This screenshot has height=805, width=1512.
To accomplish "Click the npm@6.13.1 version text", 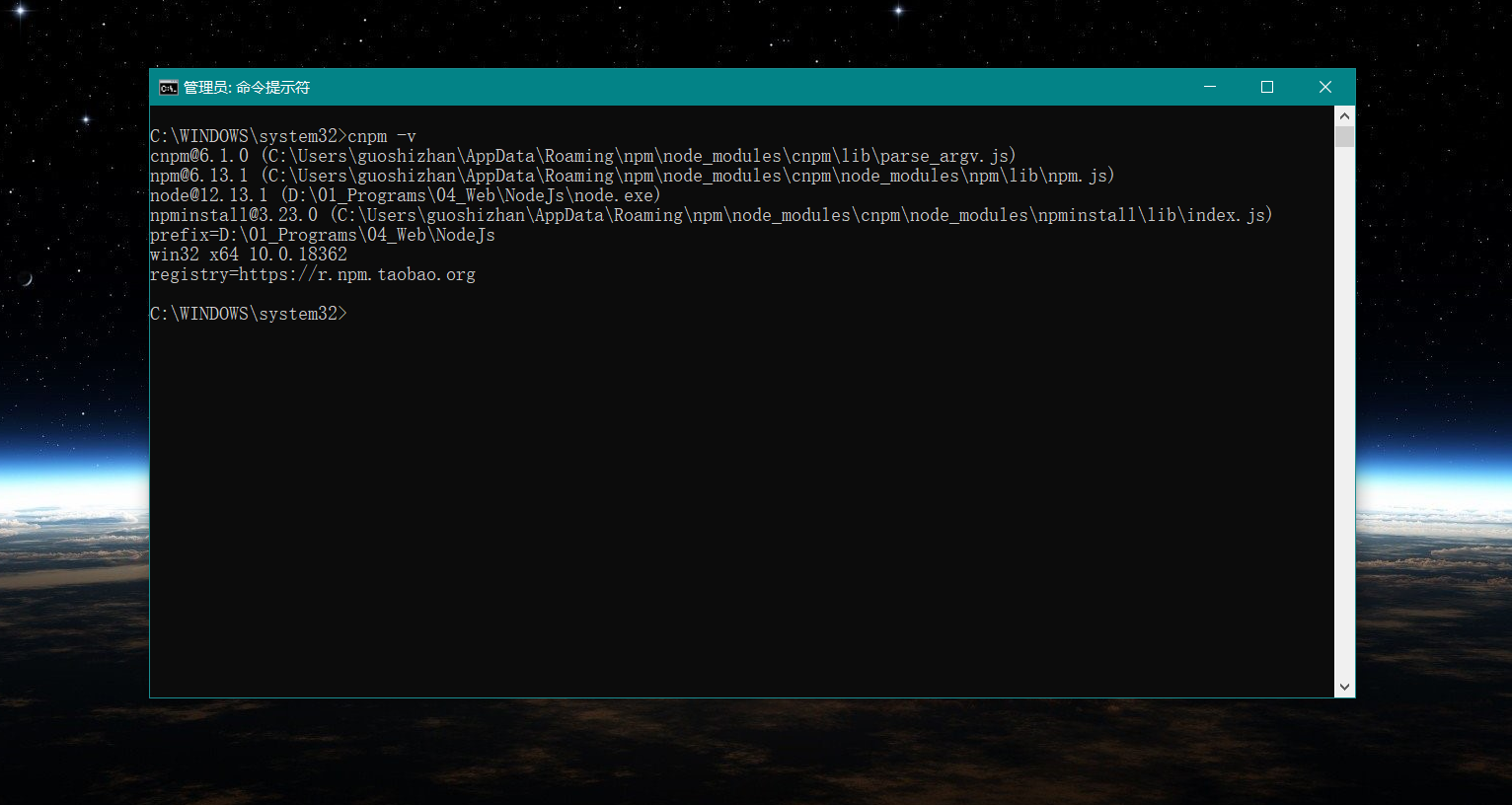I will [x=199, y=176].
